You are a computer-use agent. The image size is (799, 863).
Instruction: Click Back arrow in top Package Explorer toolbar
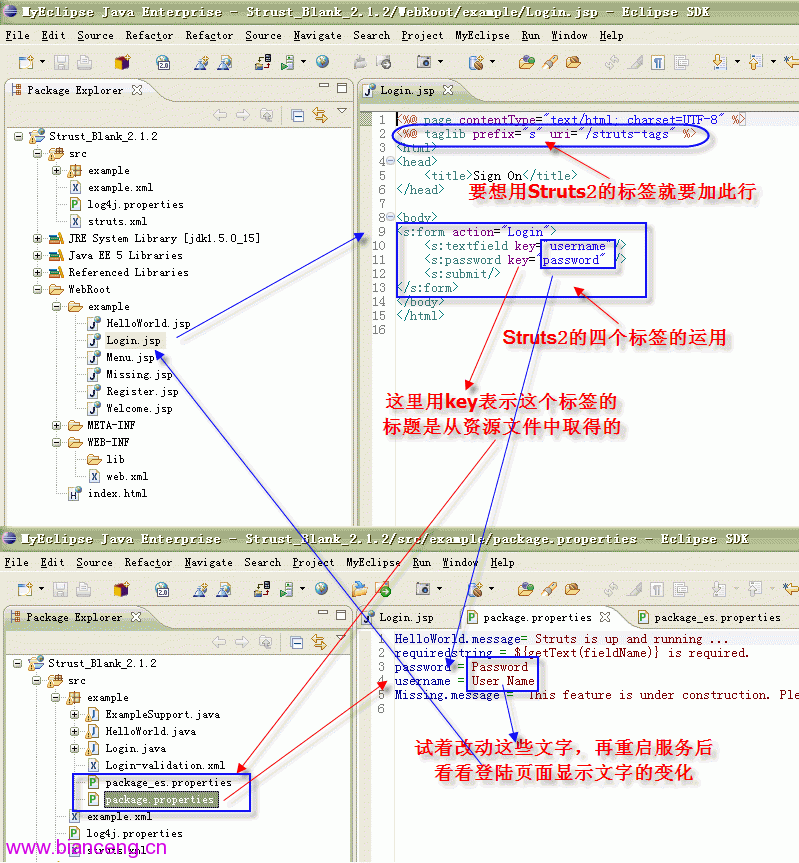point(220,115)
